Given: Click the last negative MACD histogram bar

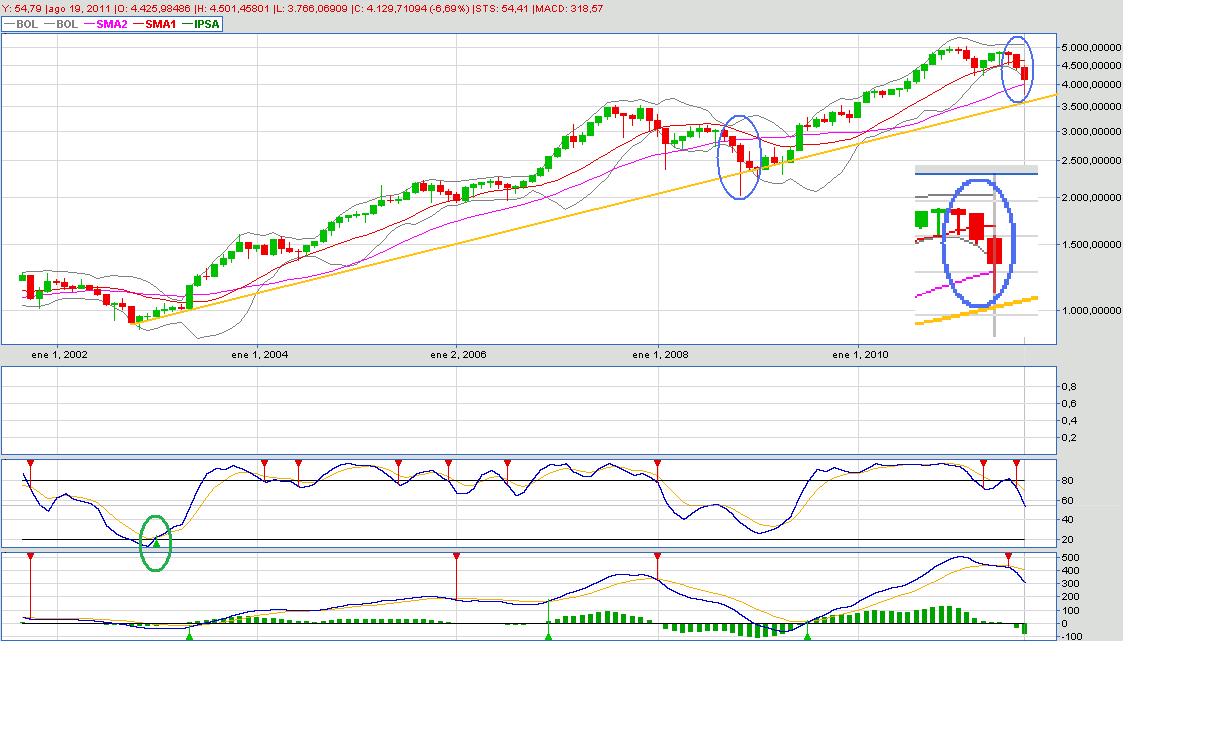Looking at the screenshot, I should coord(1025,628).
